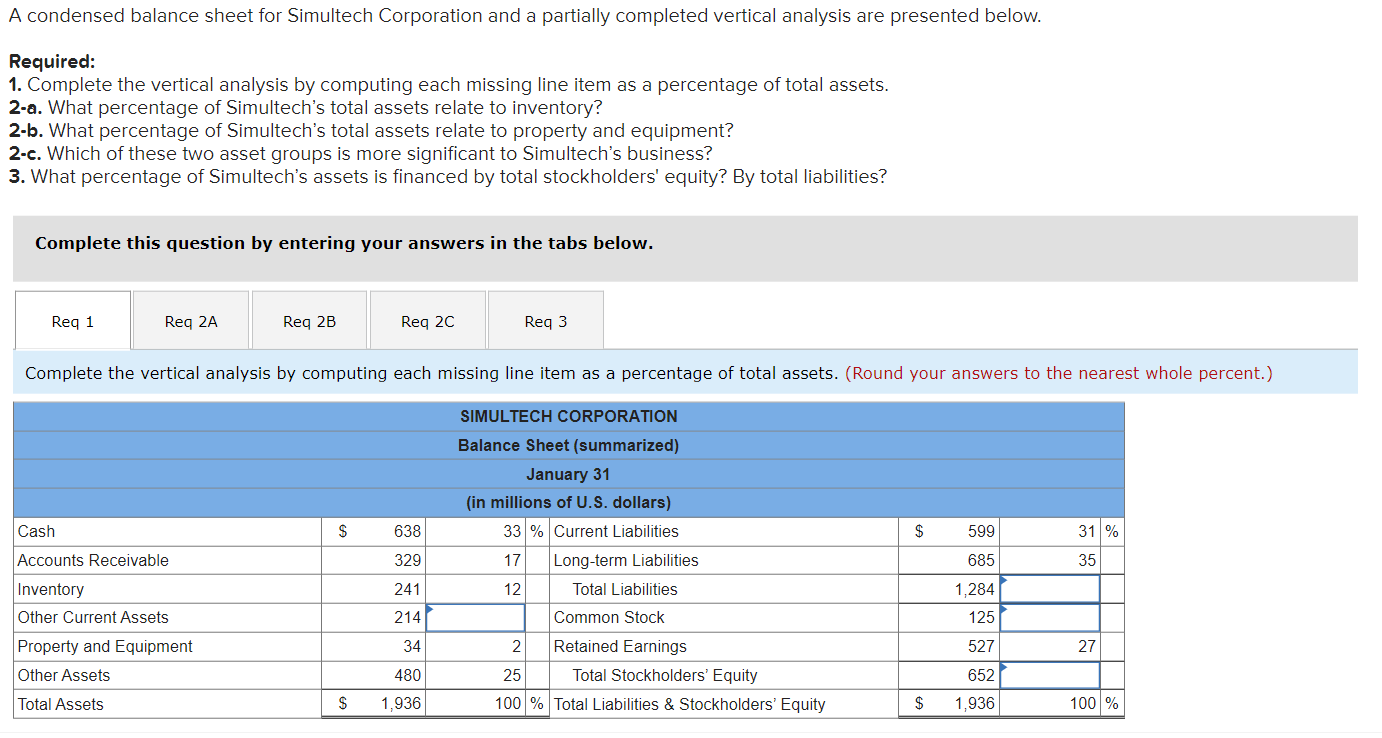
Task: Click the bold 'Required:' heading
Action: pos(52,62)
